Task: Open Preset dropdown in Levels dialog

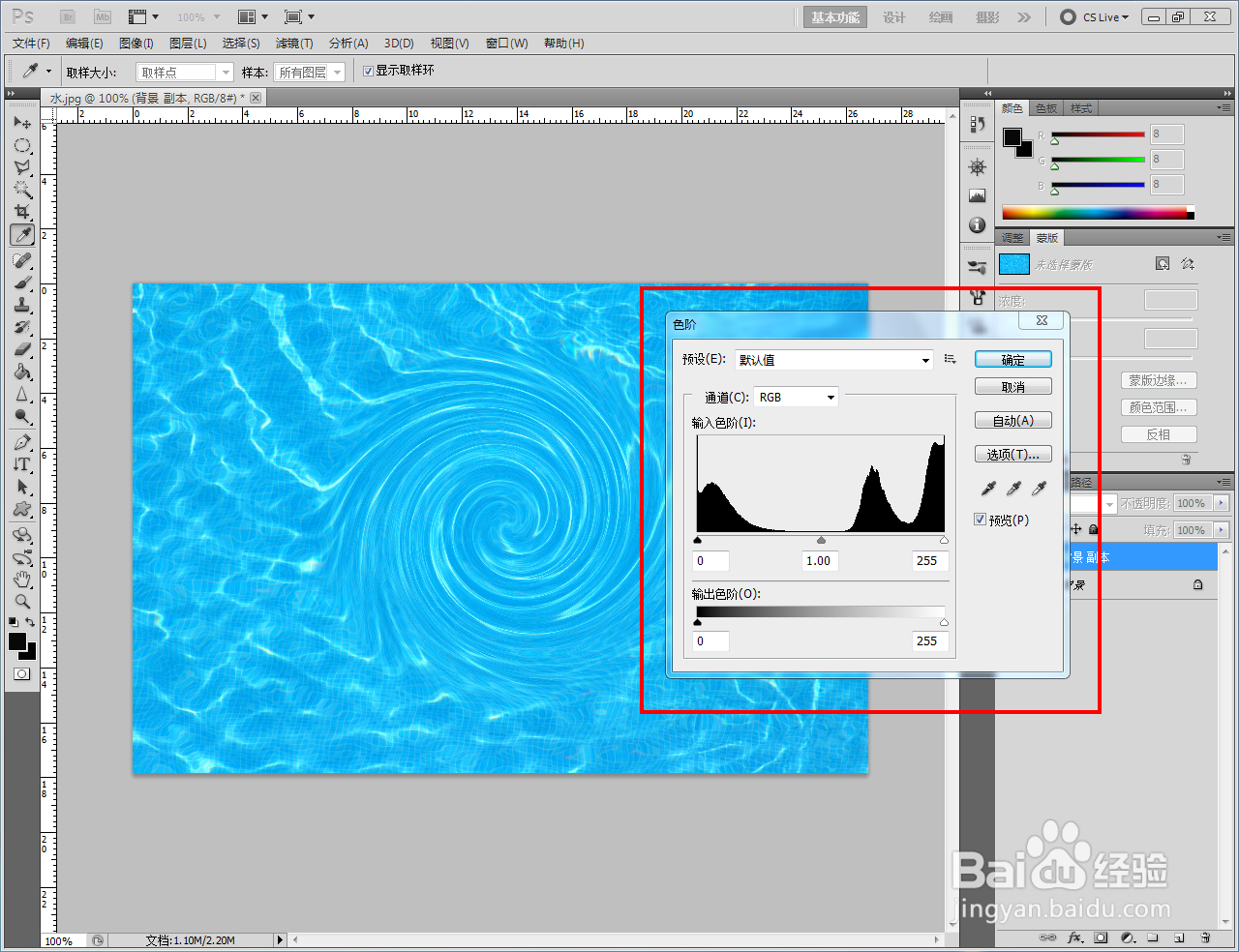Action: pos(834,360)
